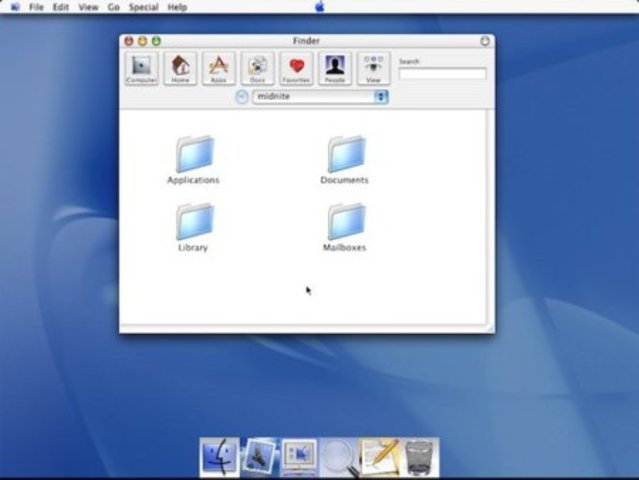Open the File menu

[x=36, y=7]
